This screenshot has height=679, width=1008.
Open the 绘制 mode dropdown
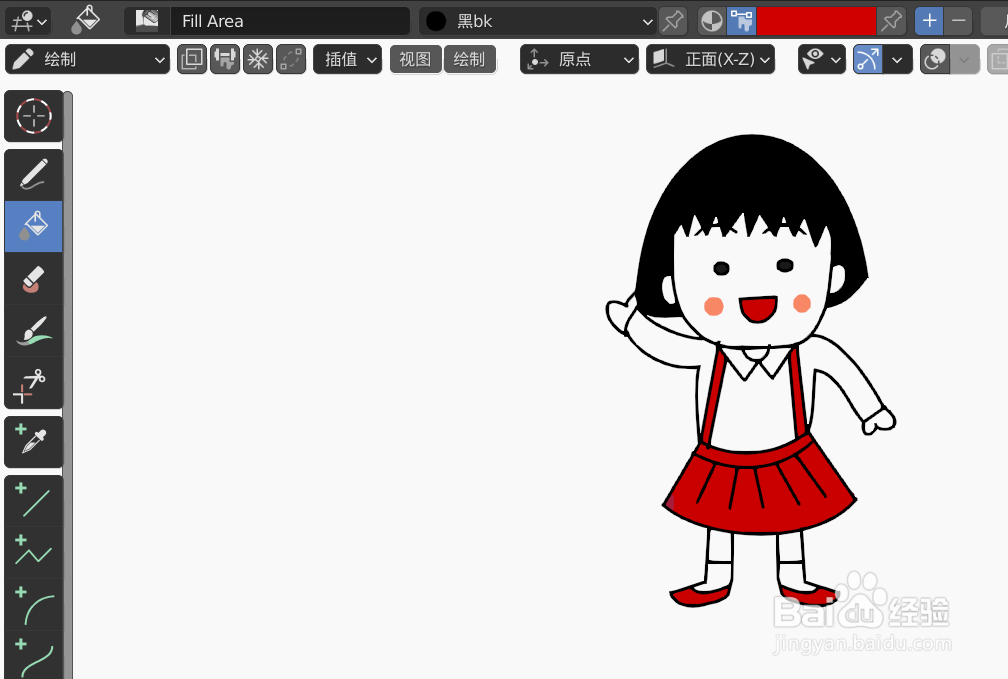[x=87, y=59]
